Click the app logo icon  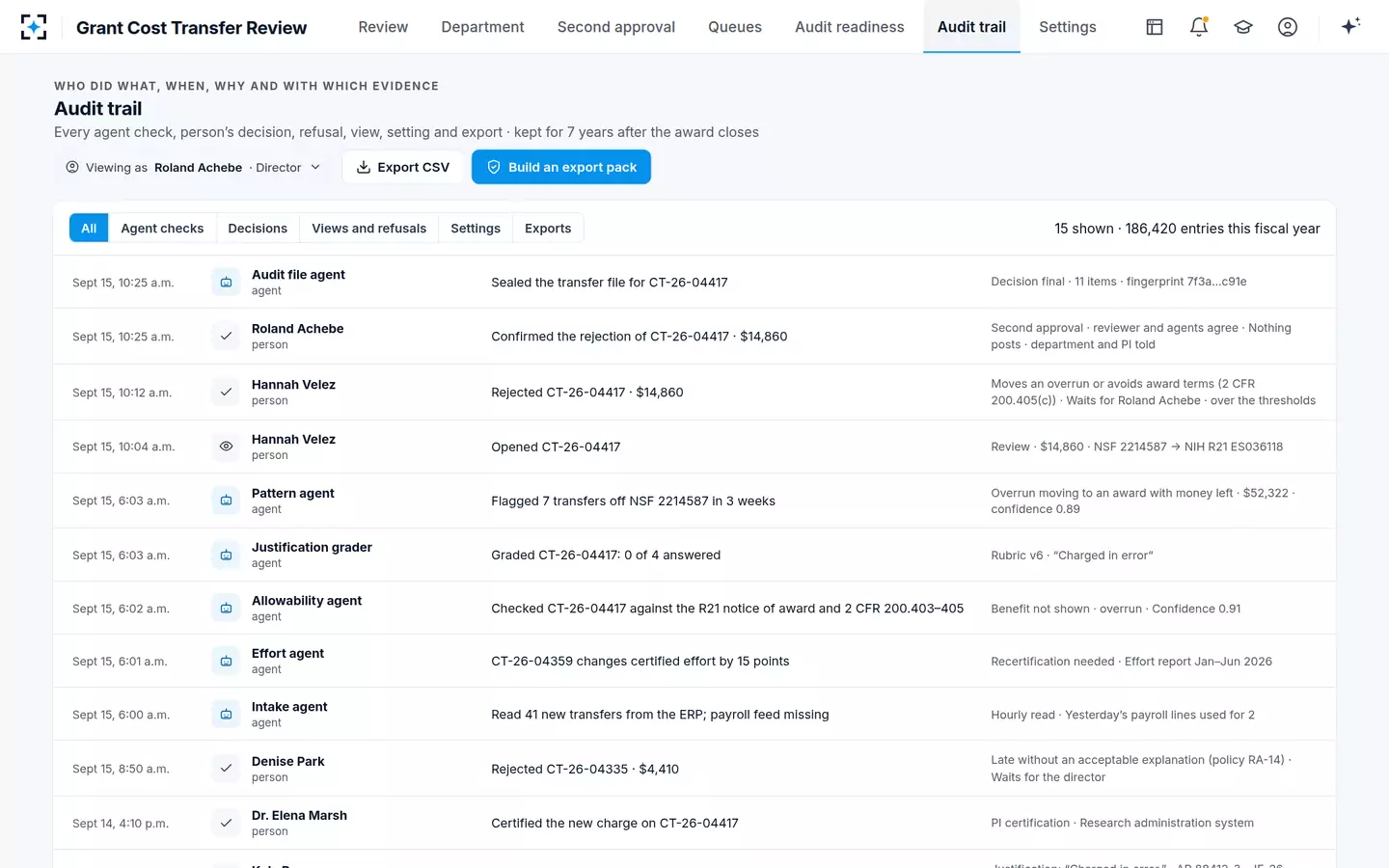coord(34,27)
